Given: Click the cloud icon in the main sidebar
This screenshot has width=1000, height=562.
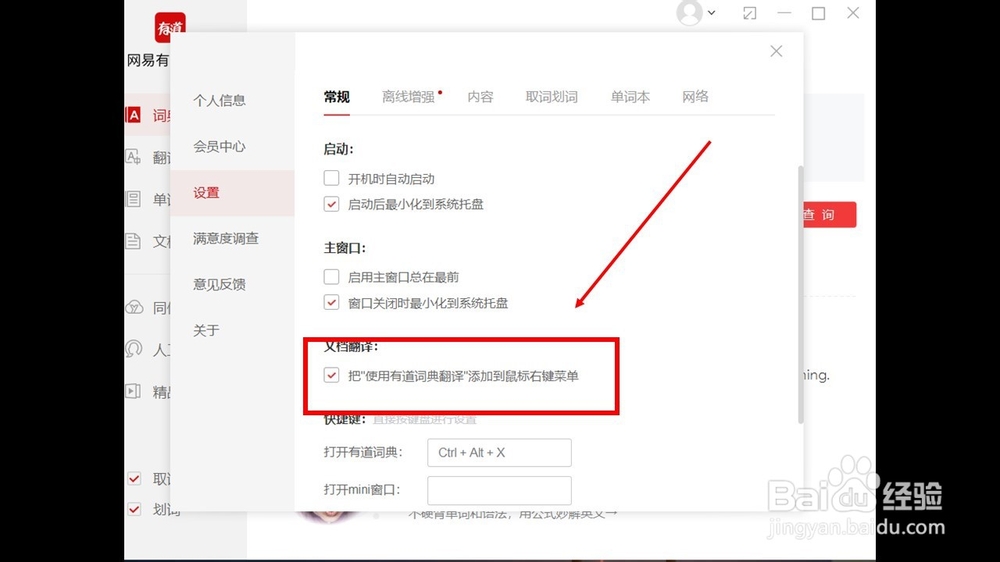Looking at the screenshot, I should tap(134, 307).
